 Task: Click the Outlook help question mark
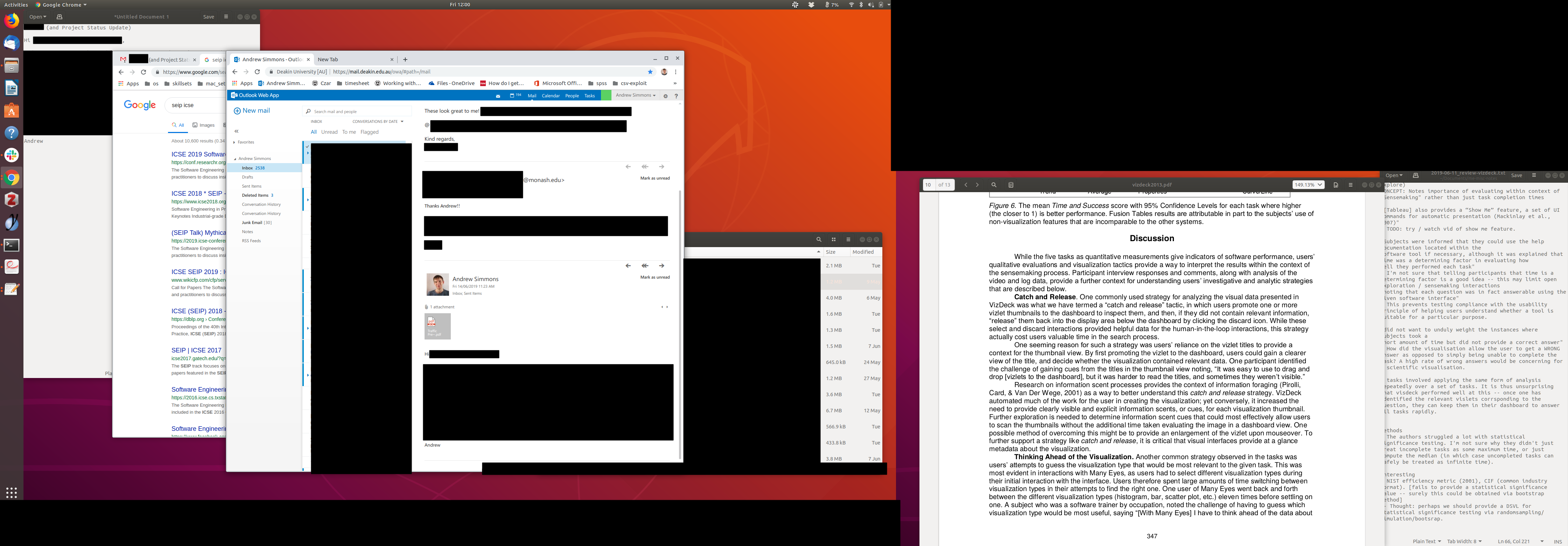pos(675,96)
